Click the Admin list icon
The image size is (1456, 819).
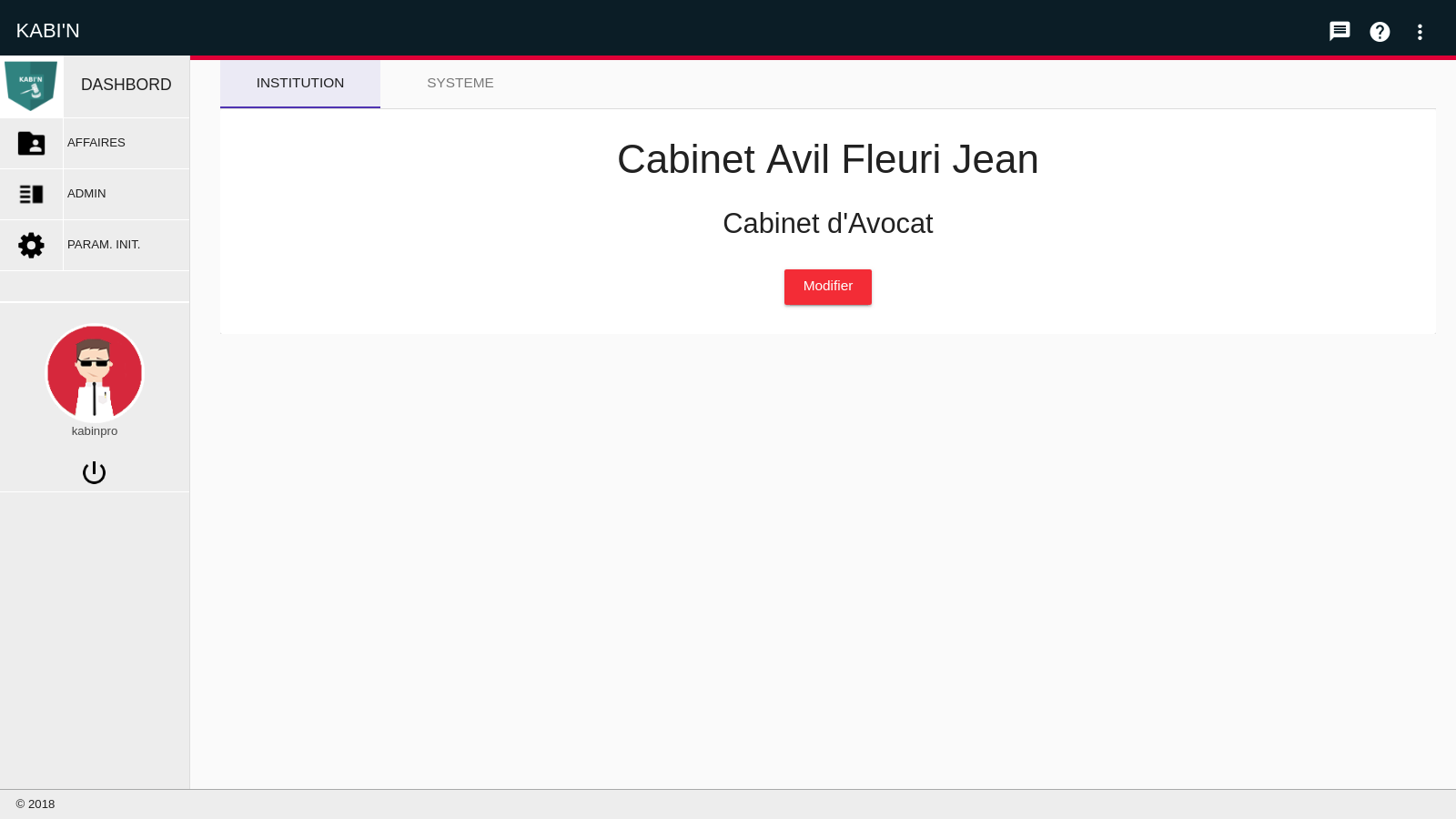(31, 194)
